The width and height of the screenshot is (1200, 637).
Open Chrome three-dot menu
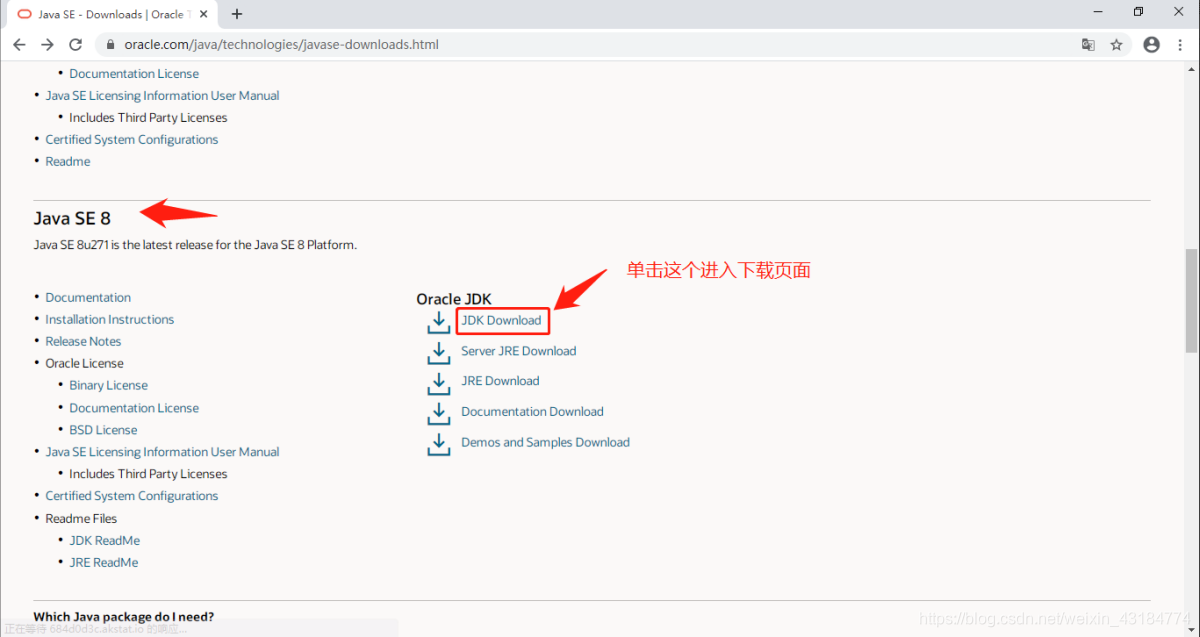pyautogui.click(x=1180, y=45)
